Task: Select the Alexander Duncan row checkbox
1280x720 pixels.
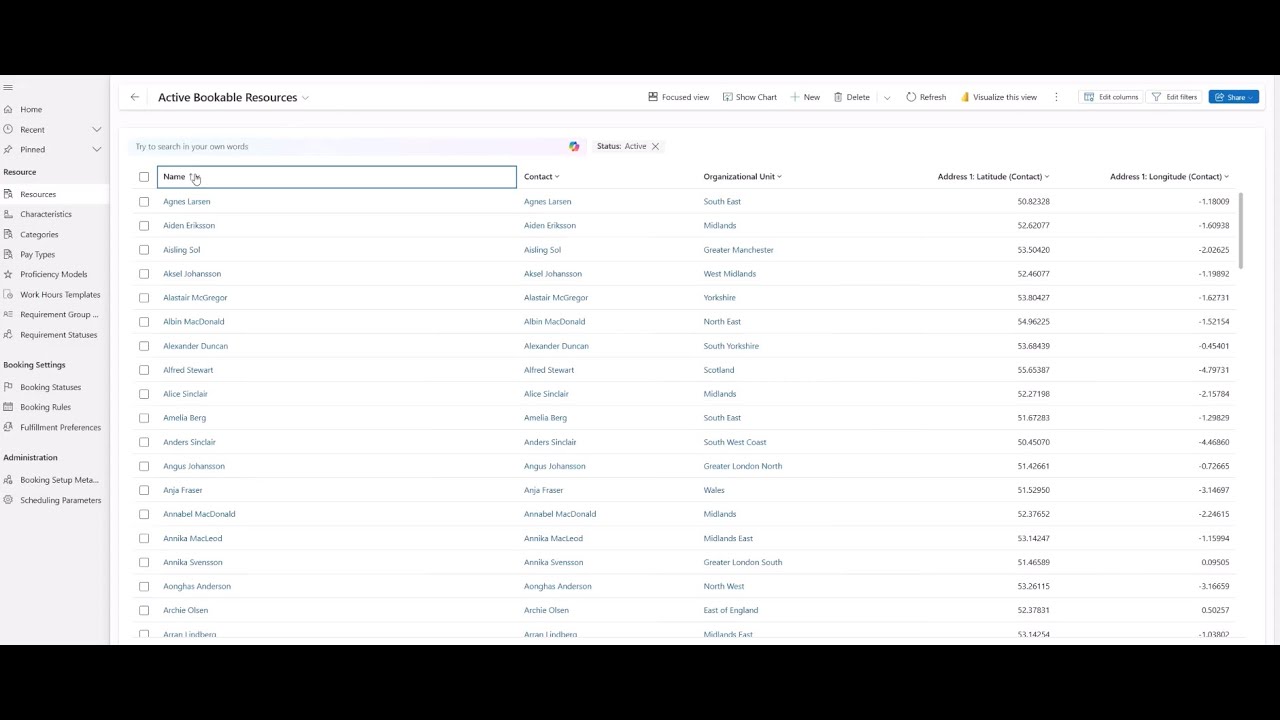Action: tap(144, 345)
